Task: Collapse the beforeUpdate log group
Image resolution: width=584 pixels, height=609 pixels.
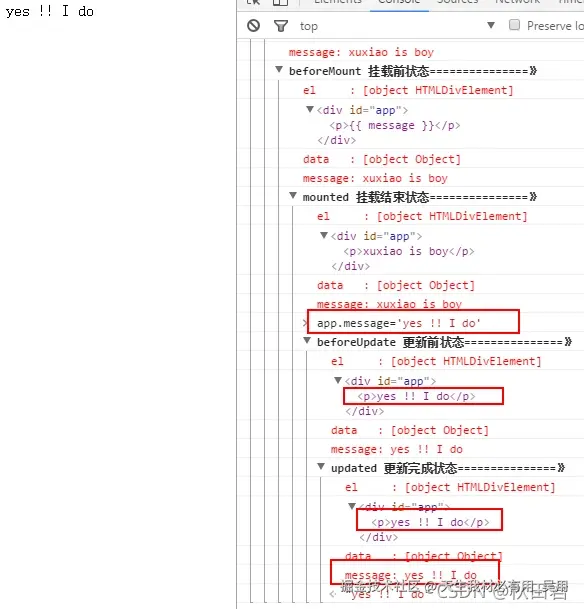Action: tap(307, 341)
